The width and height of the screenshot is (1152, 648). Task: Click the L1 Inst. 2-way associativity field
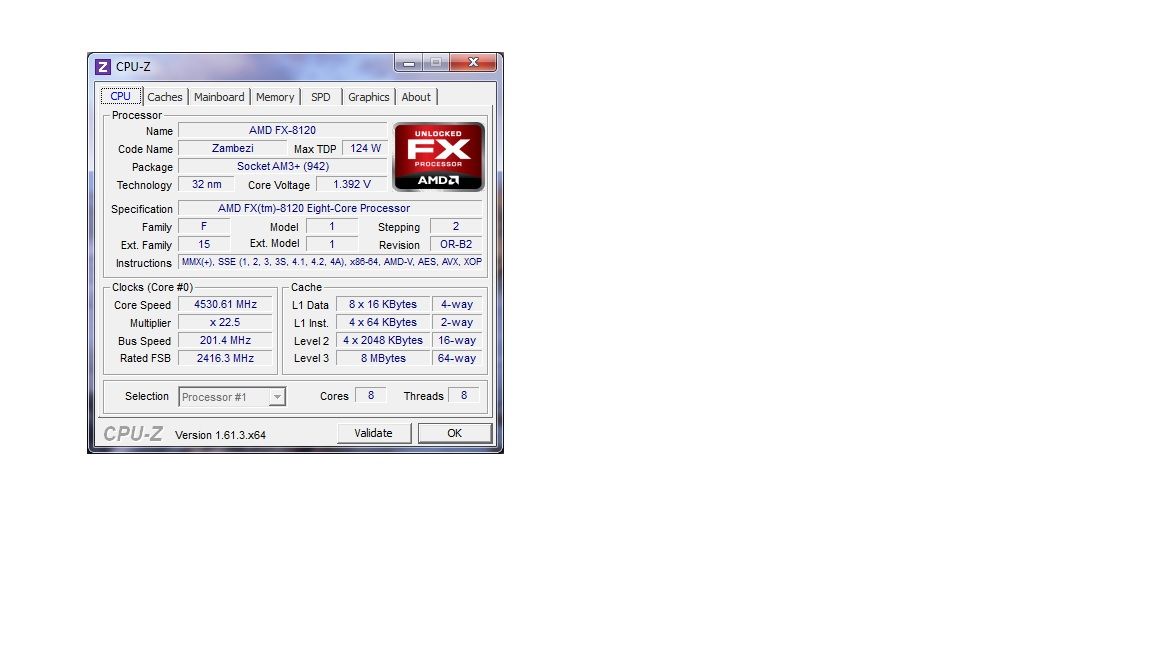tap(457, 322)
